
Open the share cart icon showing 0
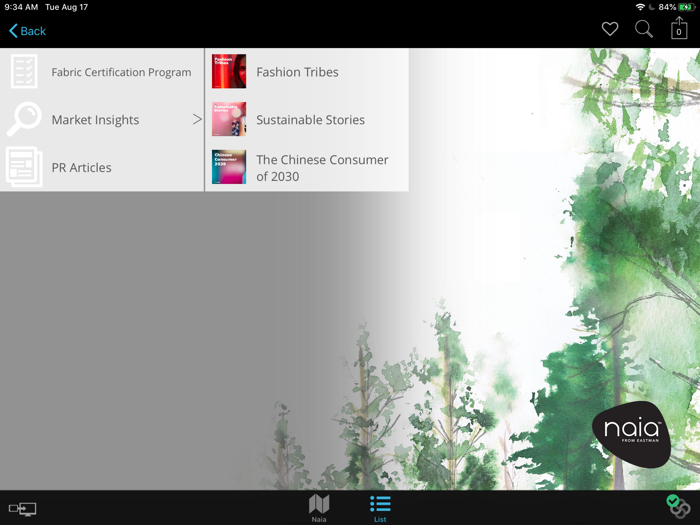[x=679, y=28]
